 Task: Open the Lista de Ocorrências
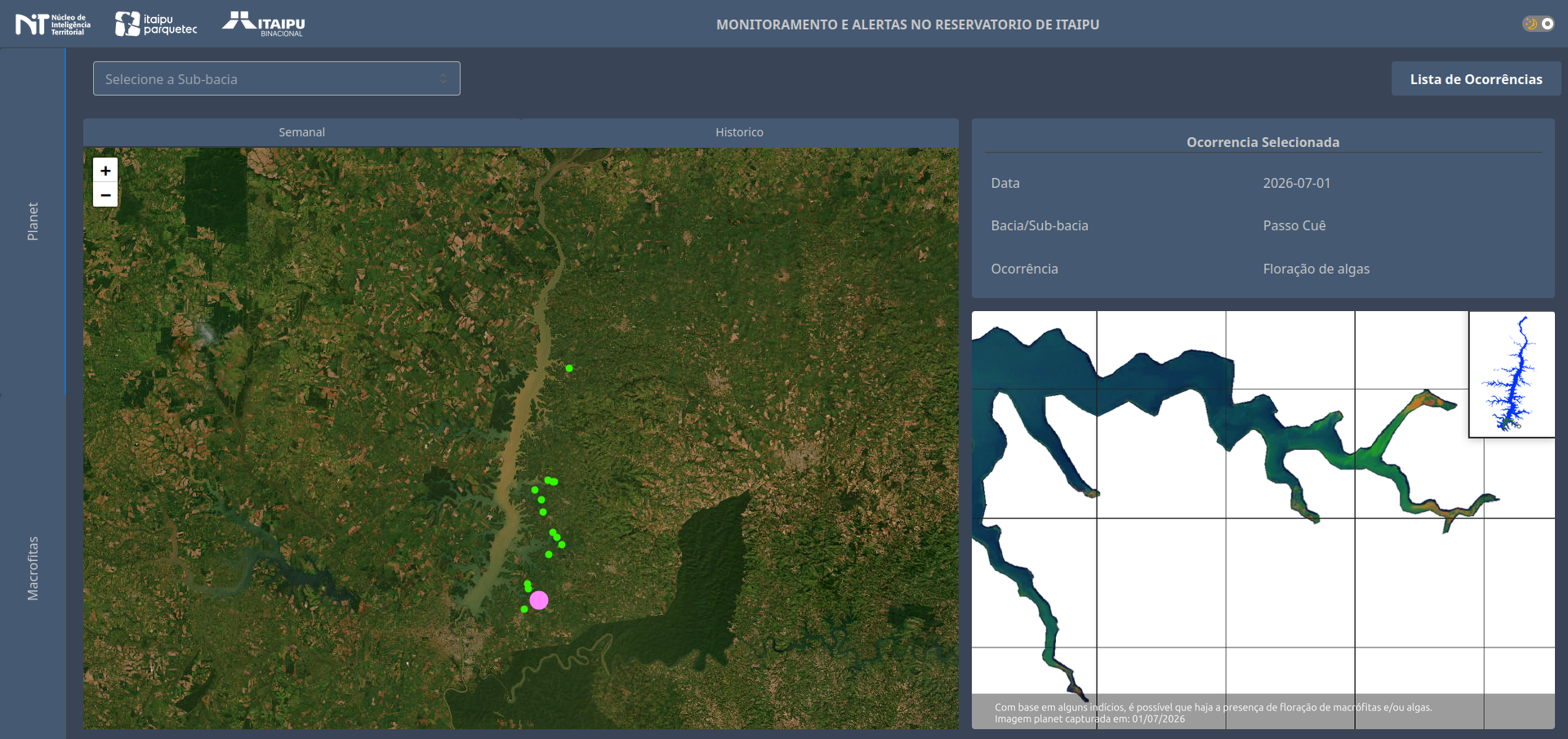1476,79
